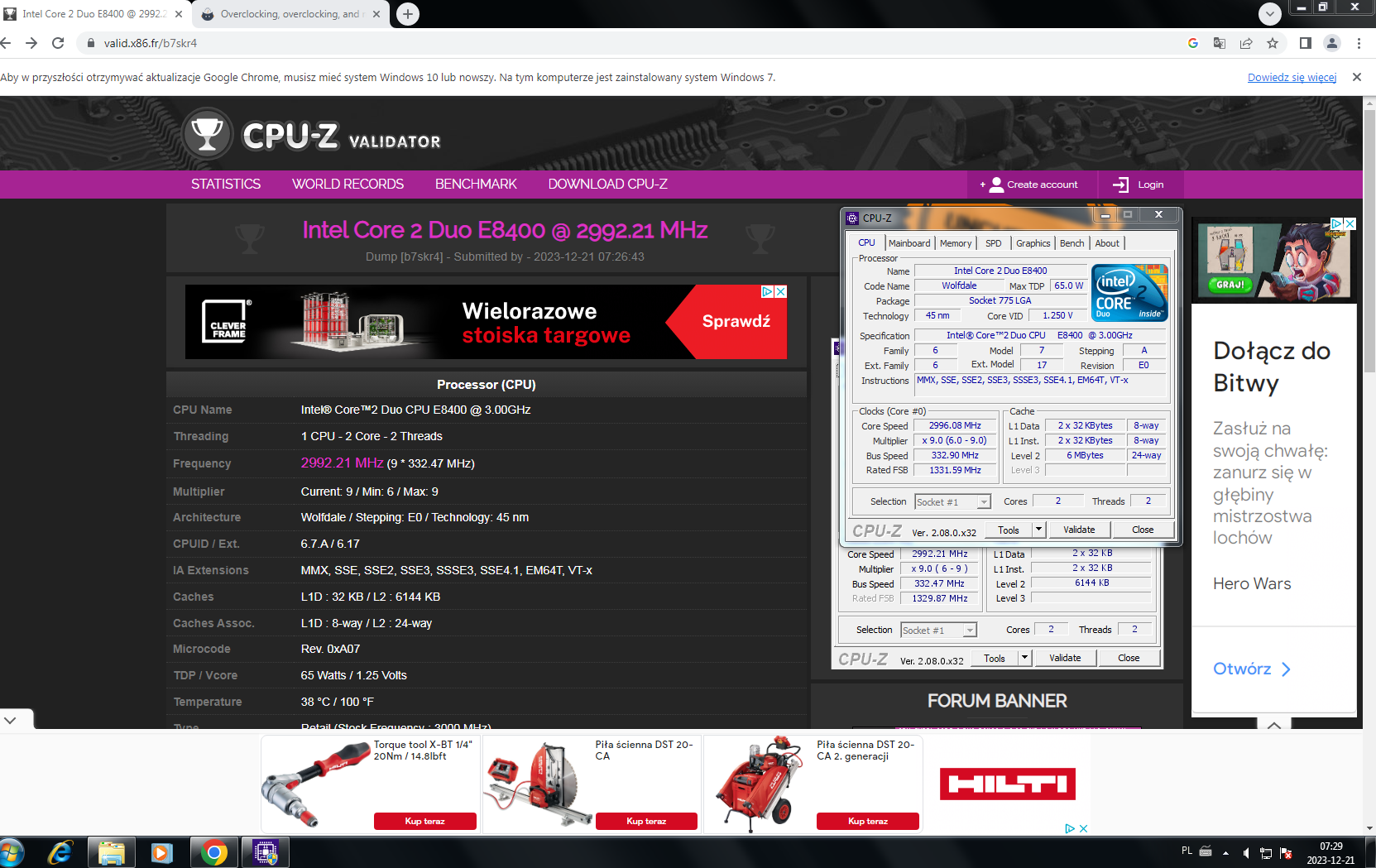Click the PL language indicator

click(1187, 851)
